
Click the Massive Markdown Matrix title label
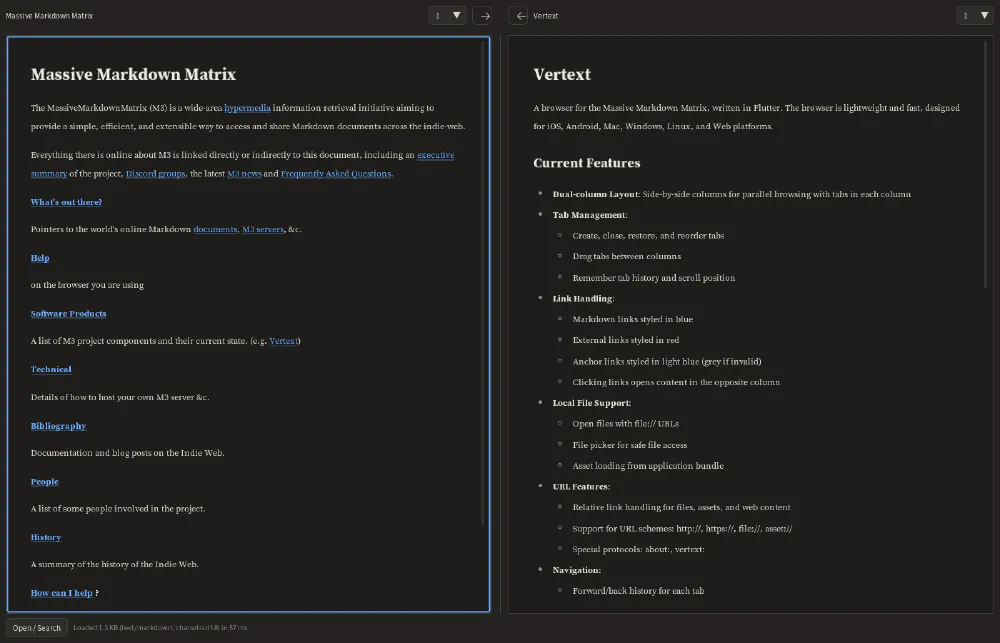[x=49, y=16]
